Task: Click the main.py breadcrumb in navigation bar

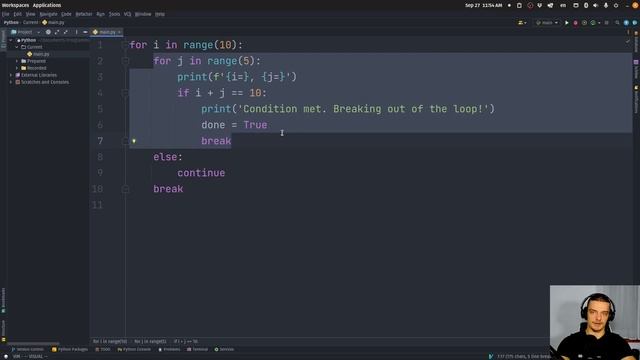Action: click(x=53, y=22)
